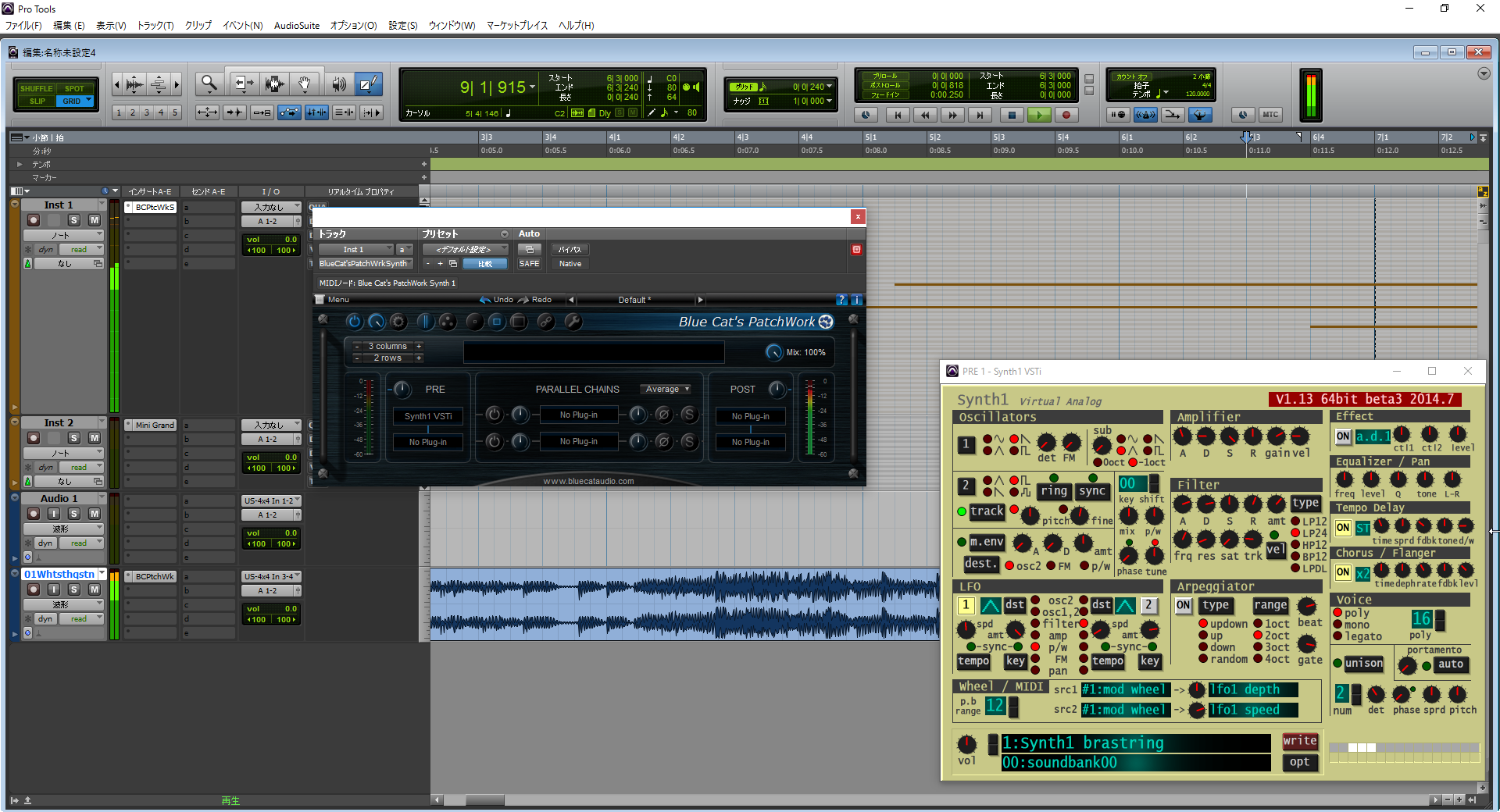
Task: Click the 比較 compare button
Action: (x=485, y=264)
